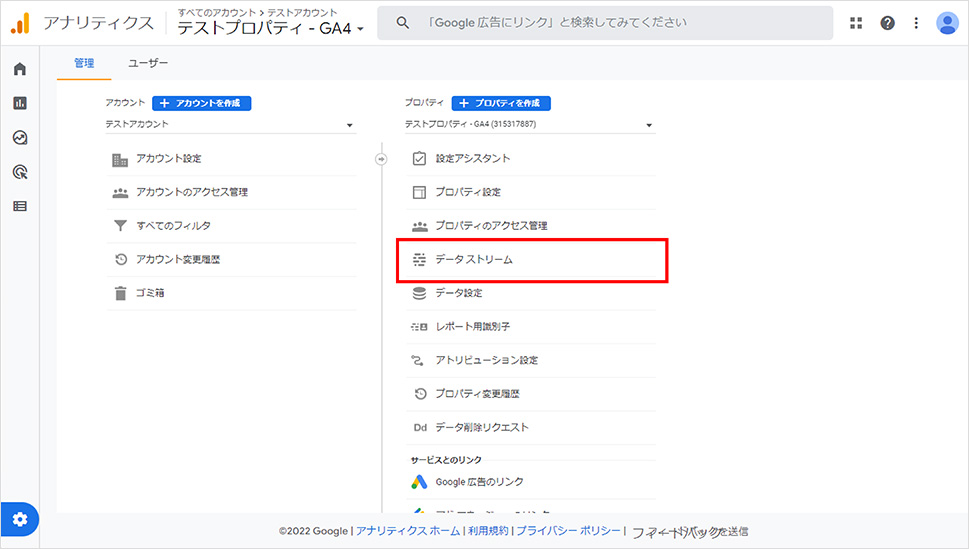This screenshot has width=969, height=549.
Task: Open ゴミ箱 row
Action: [x=231, y=293]
